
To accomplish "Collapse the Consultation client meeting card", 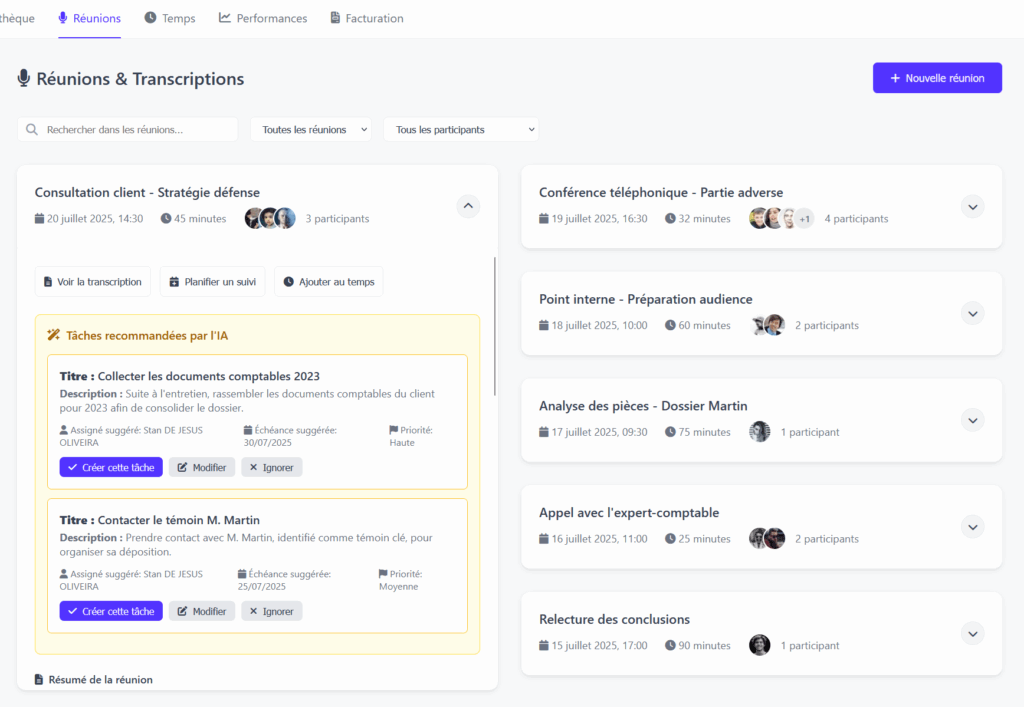I will coord(468,206).
